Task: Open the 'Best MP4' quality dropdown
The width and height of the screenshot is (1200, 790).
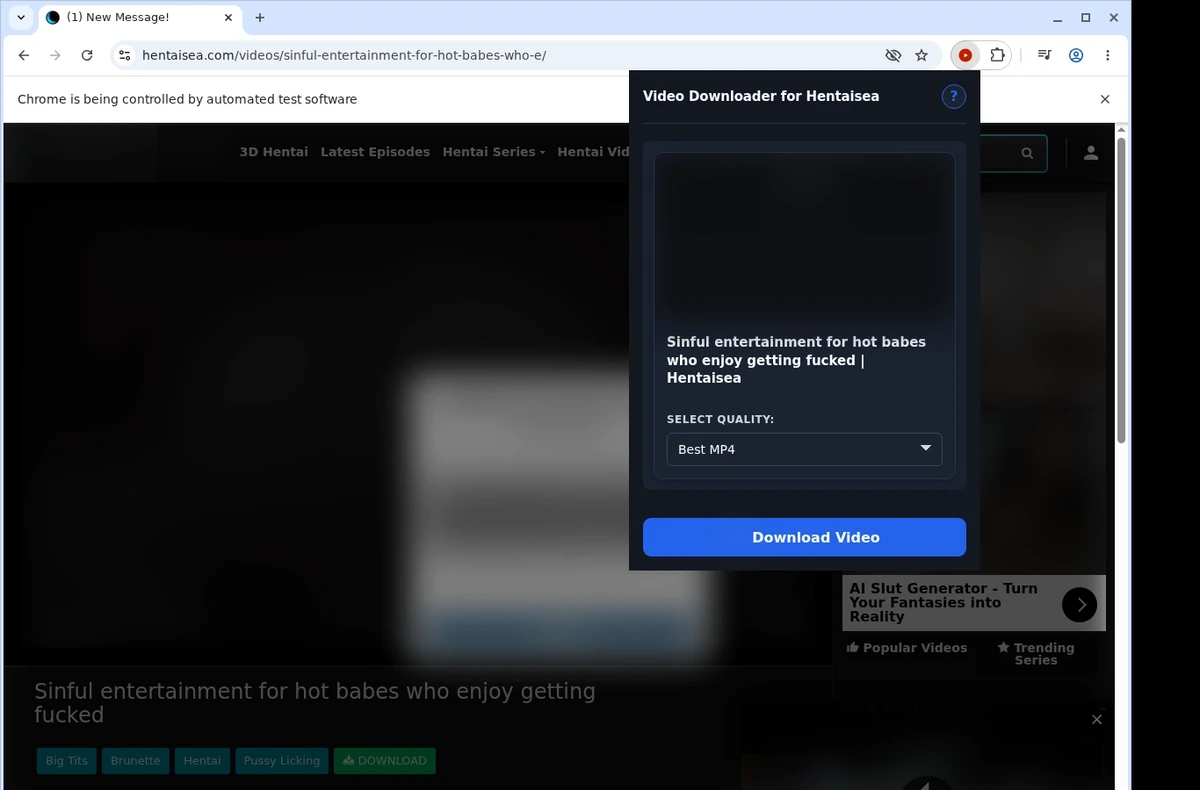Action: pos(804,449)
